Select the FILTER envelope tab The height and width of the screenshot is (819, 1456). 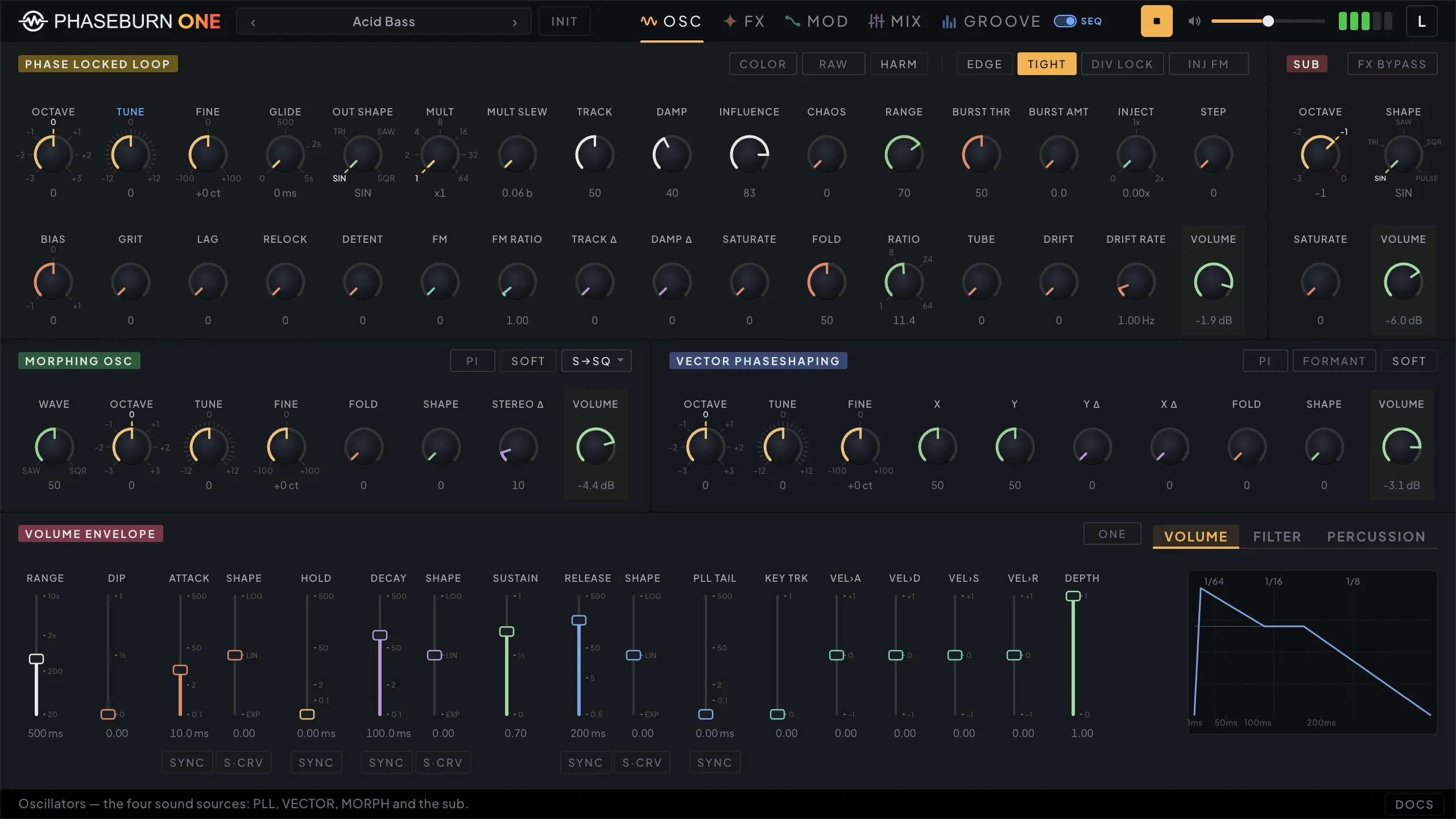[1277, 537]
